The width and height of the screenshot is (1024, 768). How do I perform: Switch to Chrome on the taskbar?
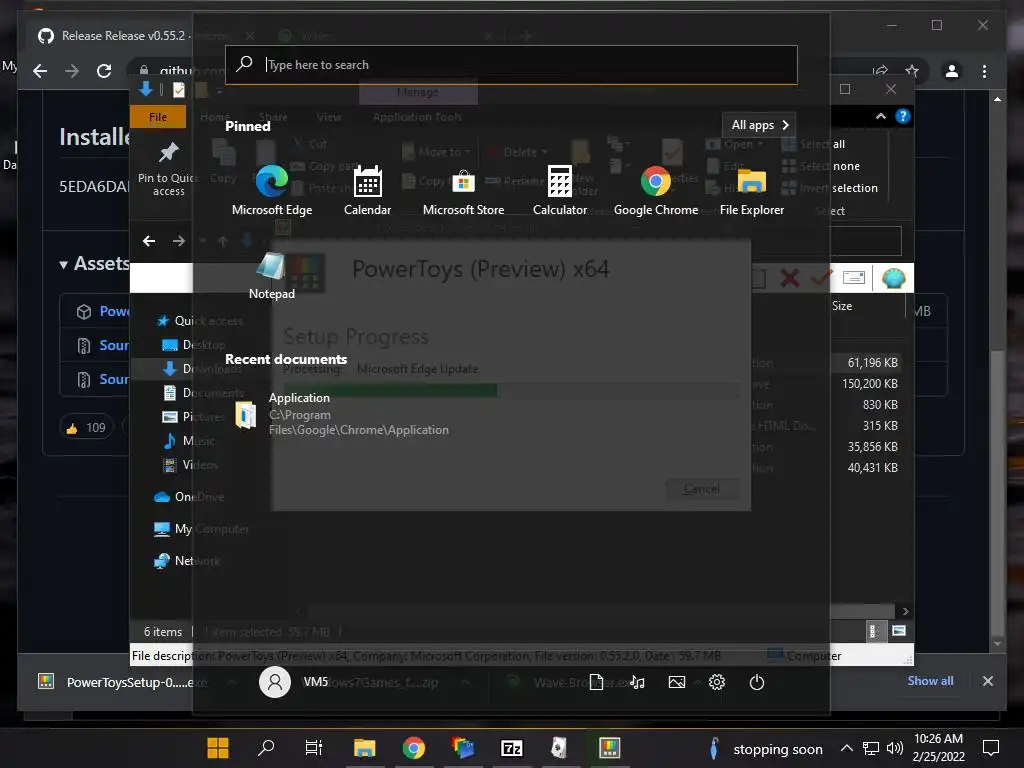413,748
